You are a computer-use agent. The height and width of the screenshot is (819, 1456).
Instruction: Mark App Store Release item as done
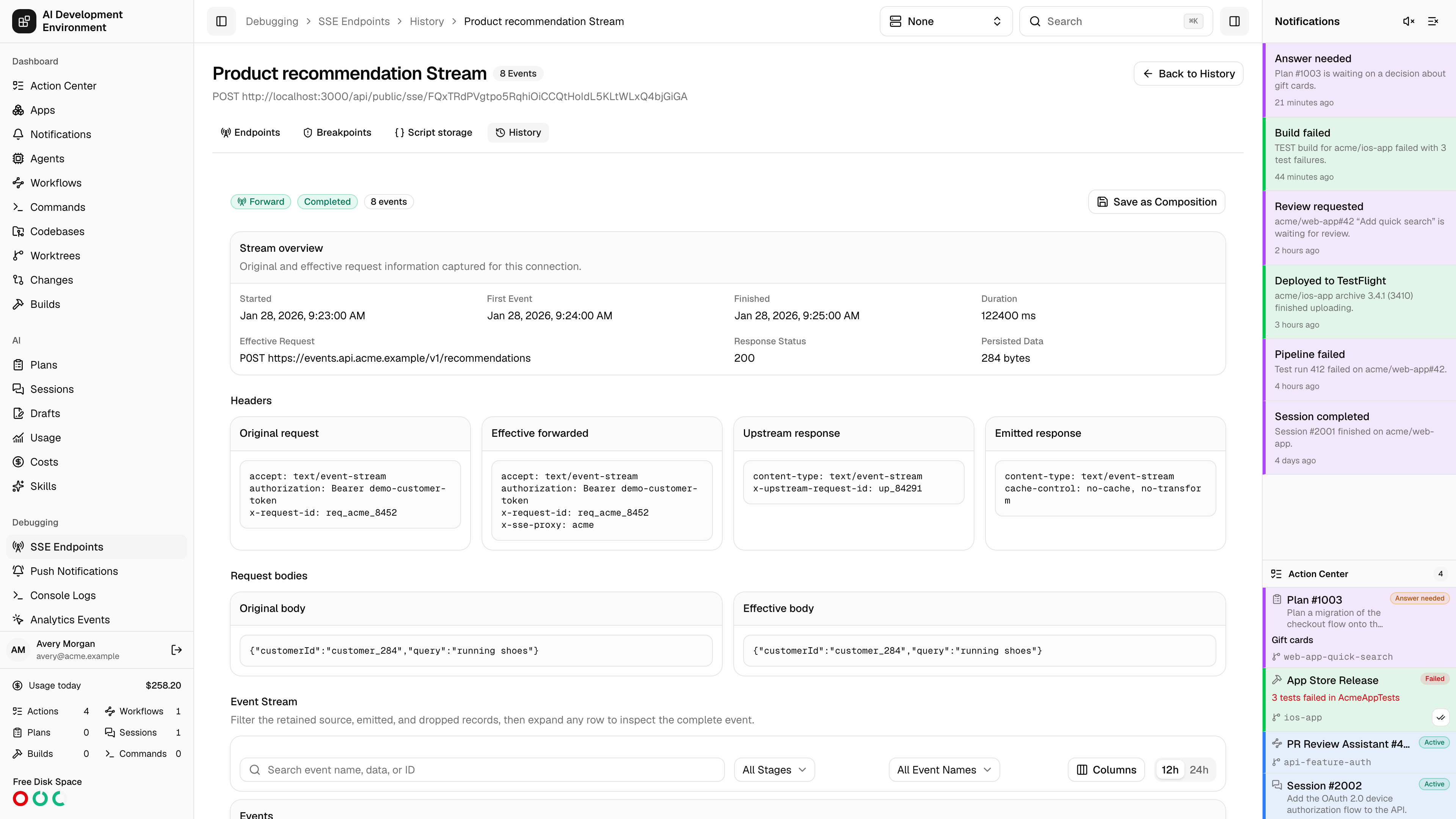point(1441,717)
